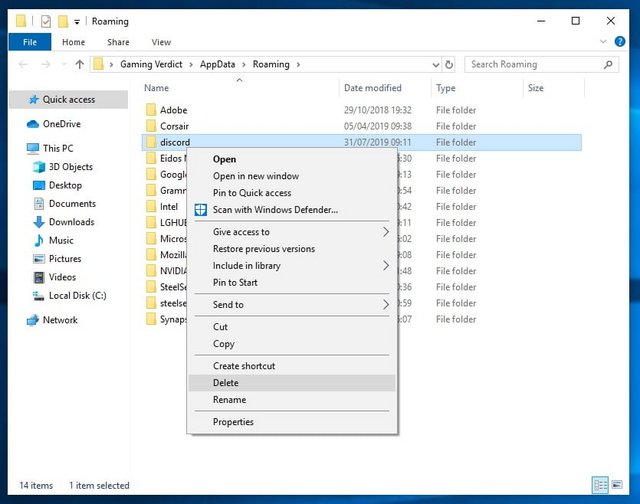Select Quick access in navigation pane

point(68,100)
